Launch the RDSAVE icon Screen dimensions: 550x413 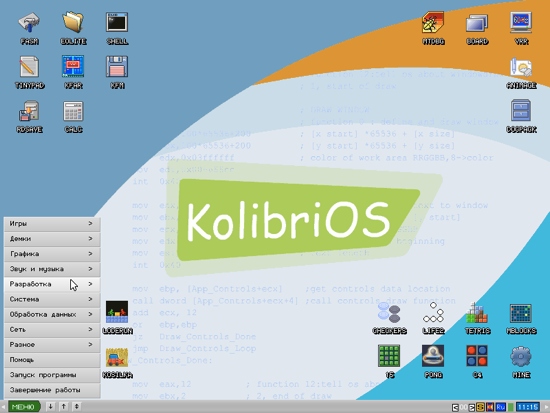click(29, 116)
